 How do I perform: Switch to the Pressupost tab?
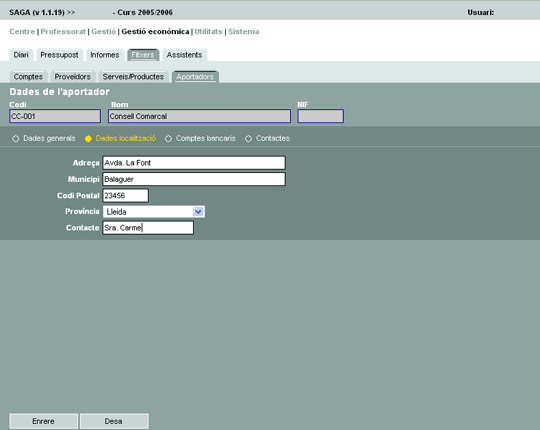pyautogui.click(x=59, y=55)
